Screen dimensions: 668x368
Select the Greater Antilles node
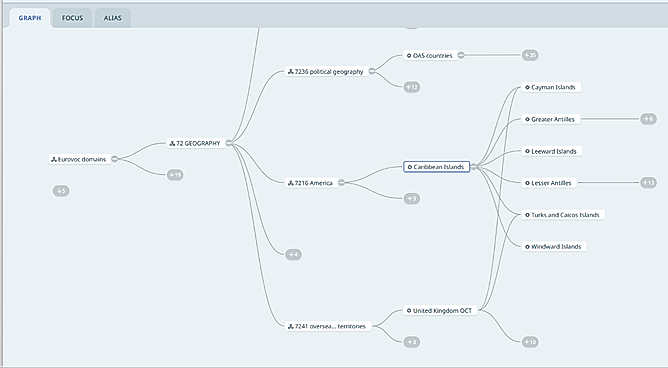(x=551, y=119)
